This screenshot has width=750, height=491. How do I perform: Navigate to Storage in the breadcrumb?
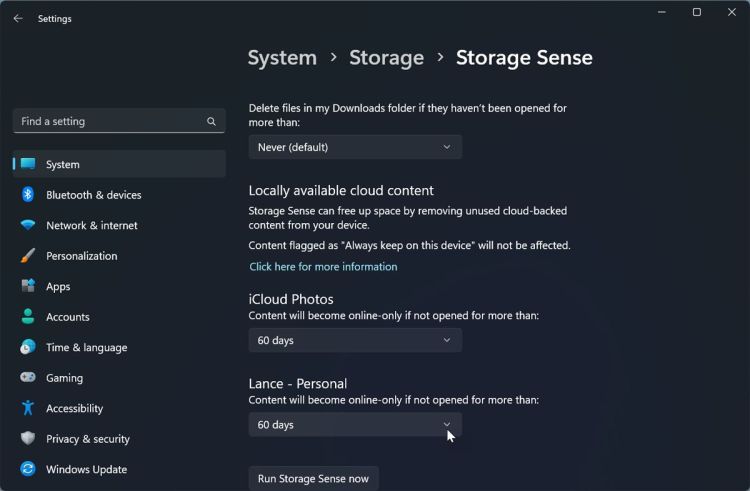point(386,58)
